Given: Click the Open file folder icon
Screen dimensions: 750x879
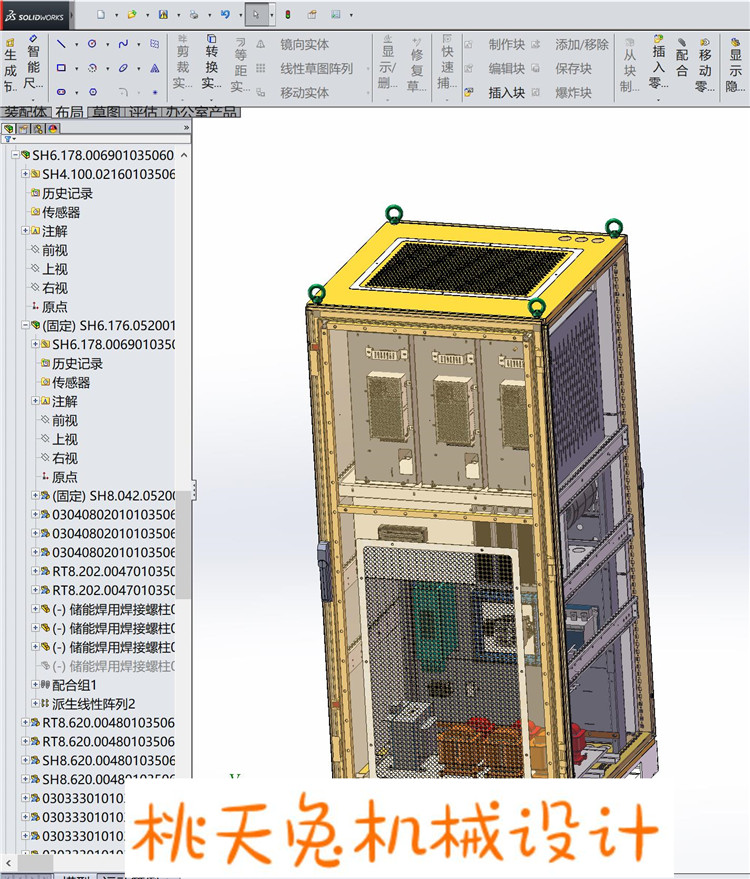Looking at the screenshot, I should pos(132,15).
